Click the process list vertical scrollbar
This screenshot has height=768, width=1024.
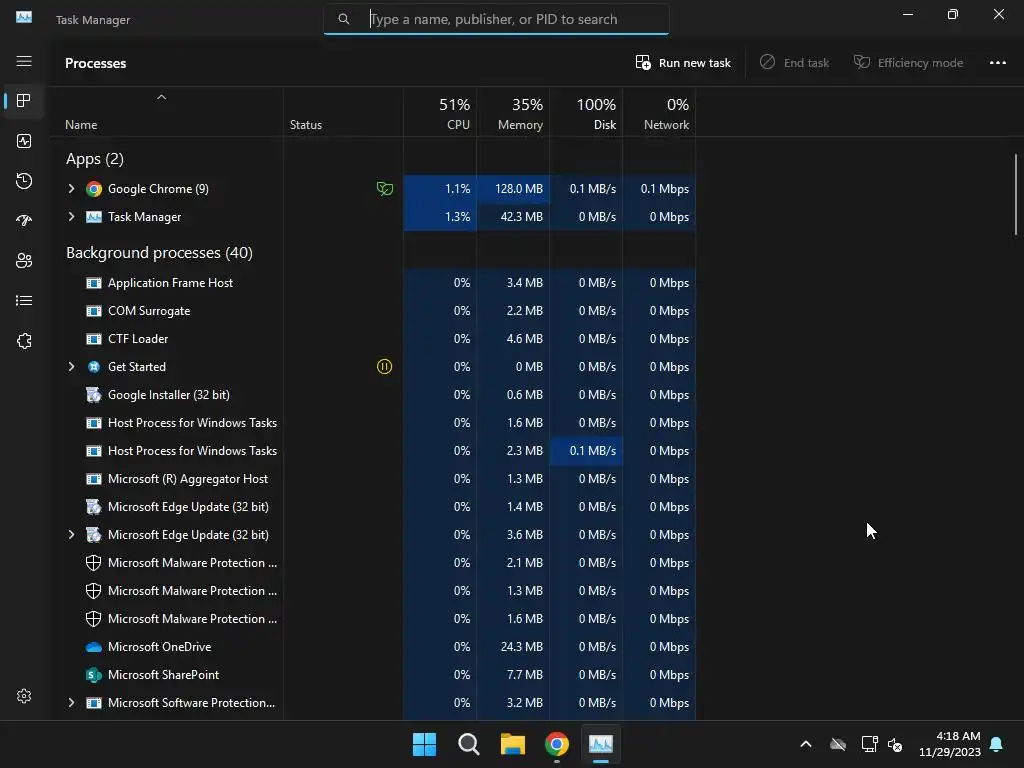(x=1016, y=194)
